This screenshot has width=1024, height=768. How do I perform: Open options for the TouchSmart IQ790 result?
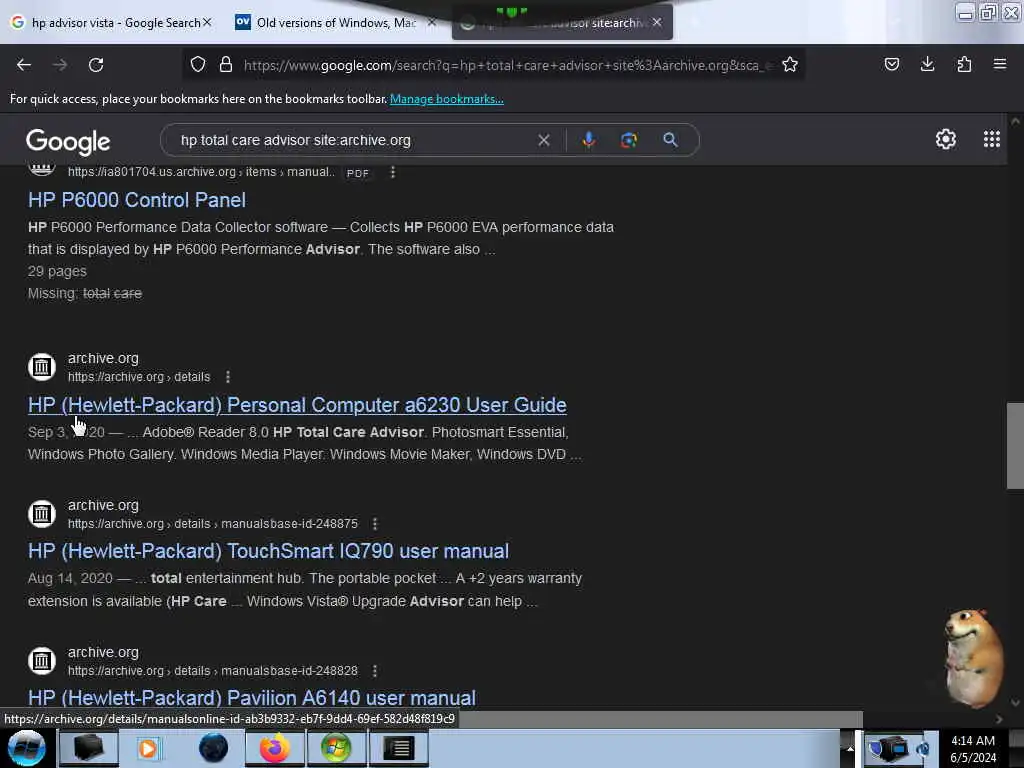(375, 524)
